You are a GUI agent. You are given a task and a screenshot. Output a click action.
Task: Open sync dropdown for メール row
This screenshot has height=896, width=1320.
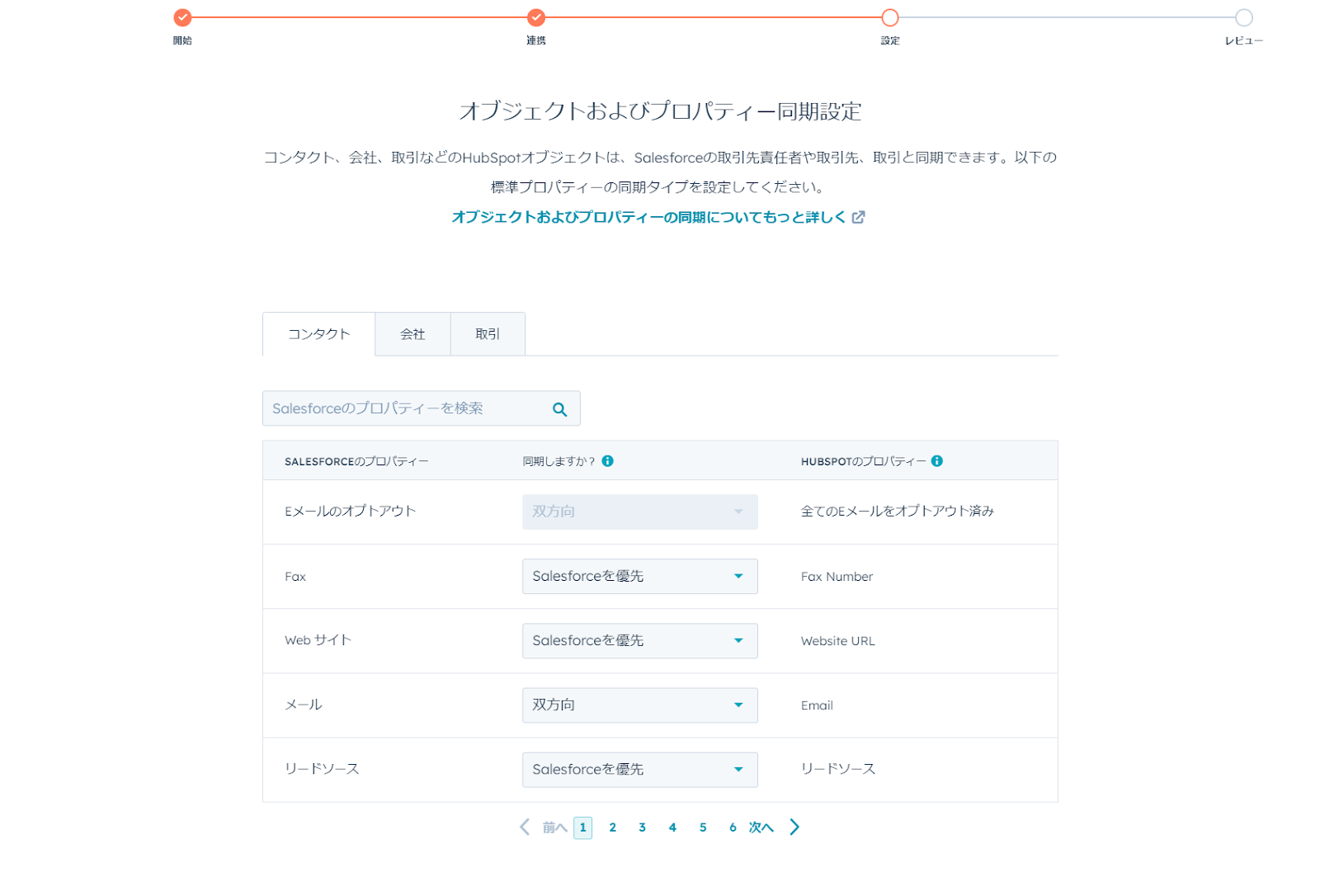click(639, 705)
